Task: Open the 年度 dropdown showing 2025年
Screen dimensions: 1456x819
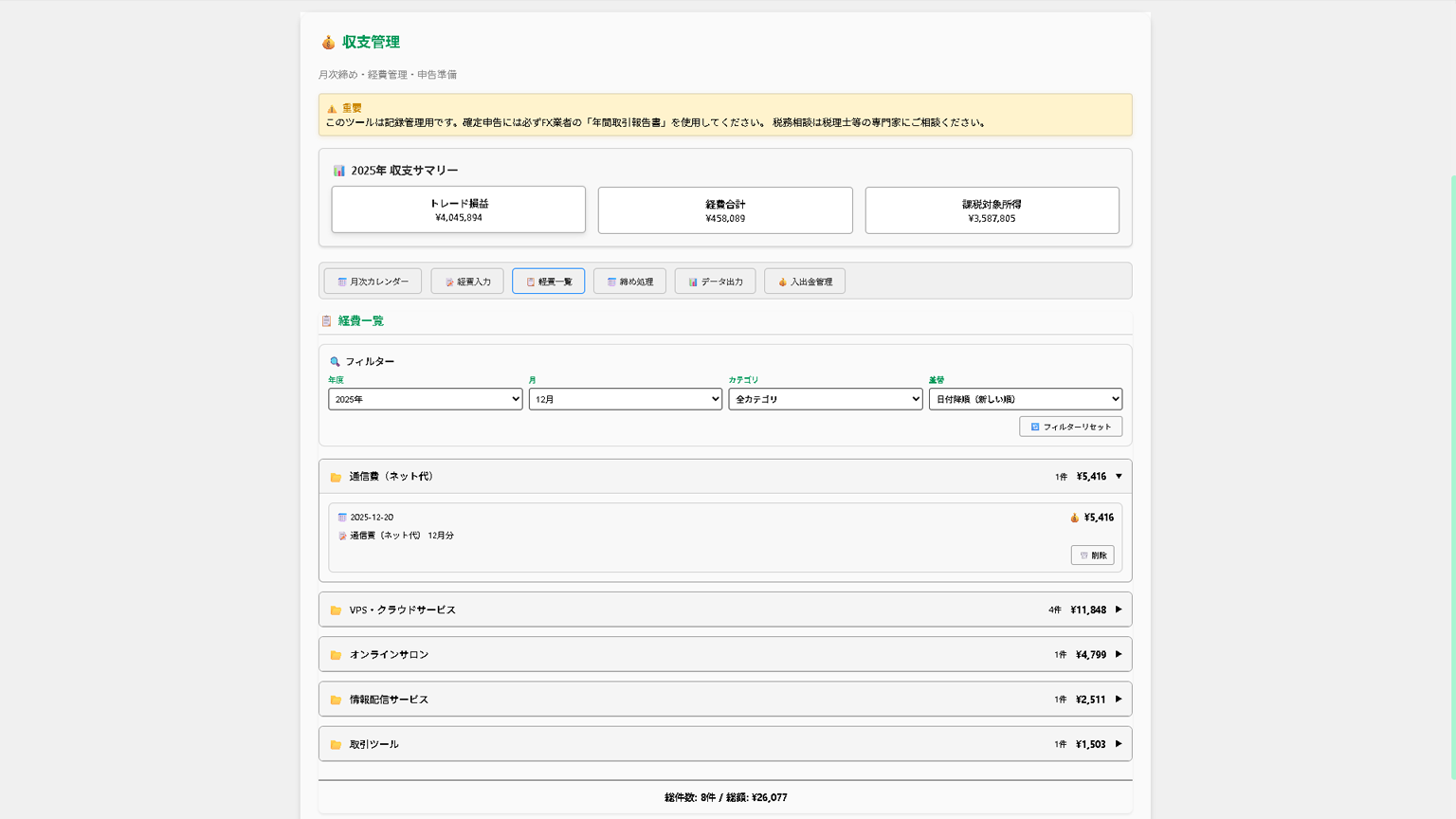Action: (x=425, y=399)
